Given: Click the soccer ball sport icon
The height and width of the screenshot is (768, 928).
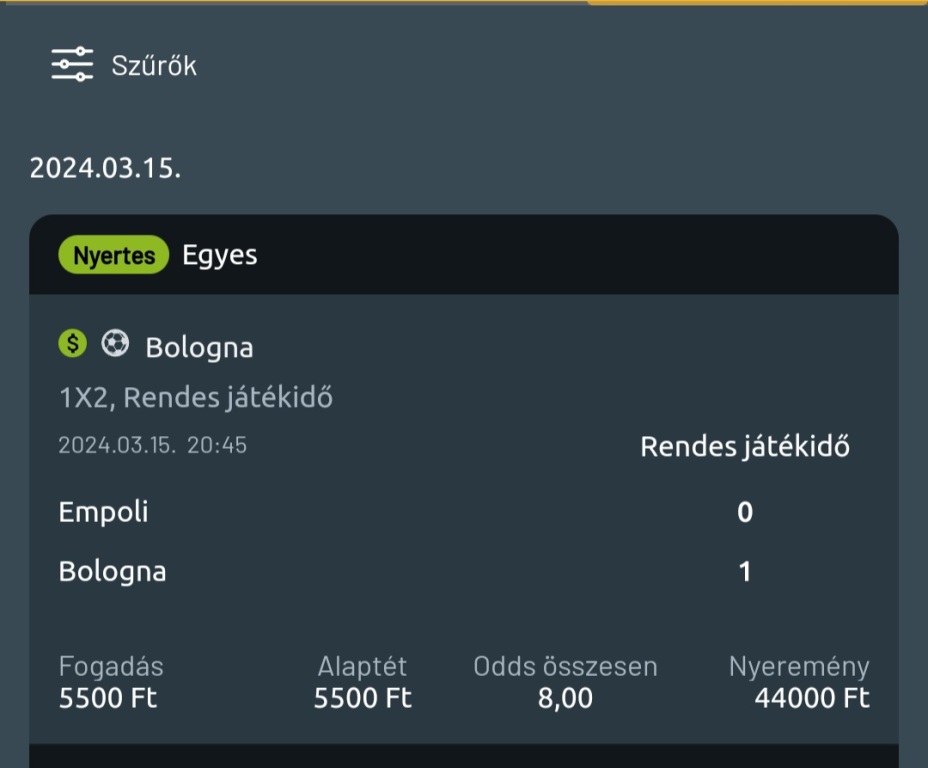Looking at the screenshot, I should tap(116, 344).
